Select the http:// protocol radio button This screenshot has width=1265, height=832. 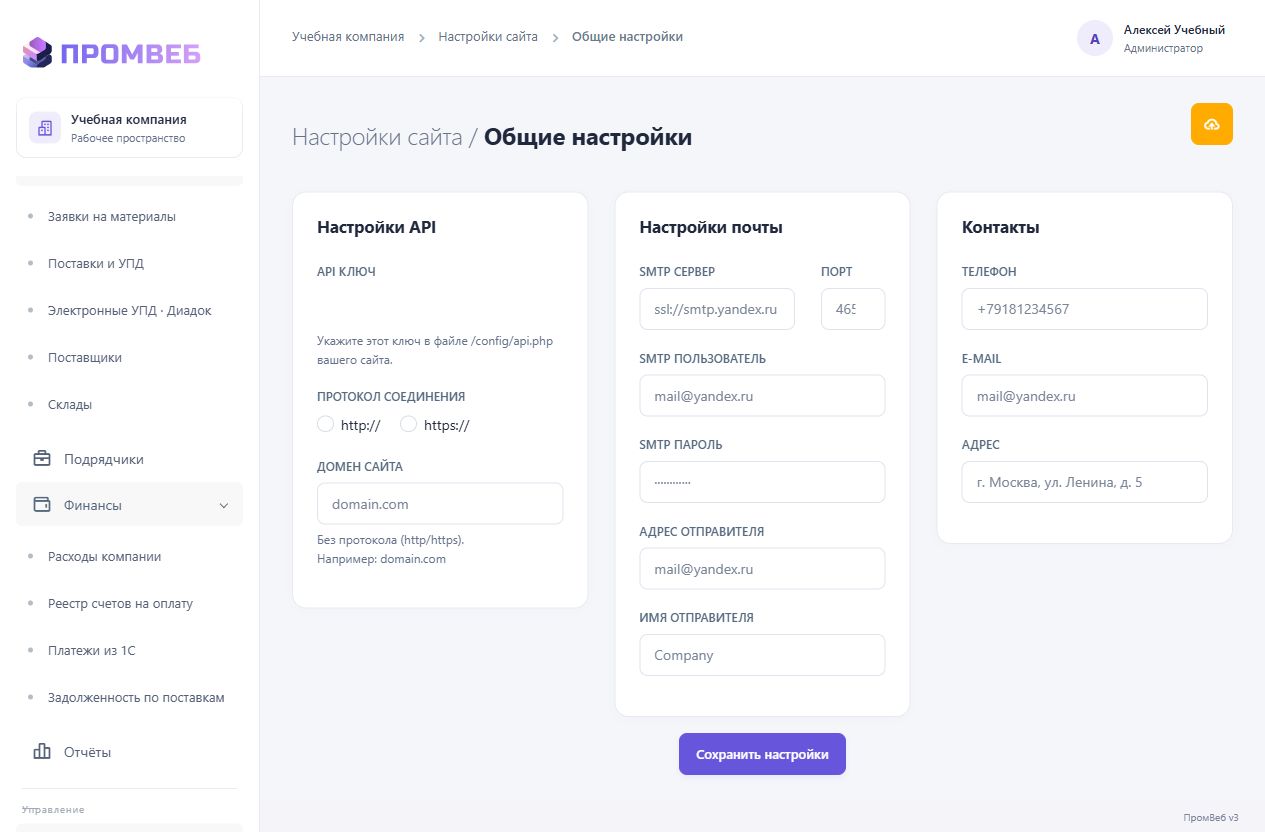[x=325, y=424]
